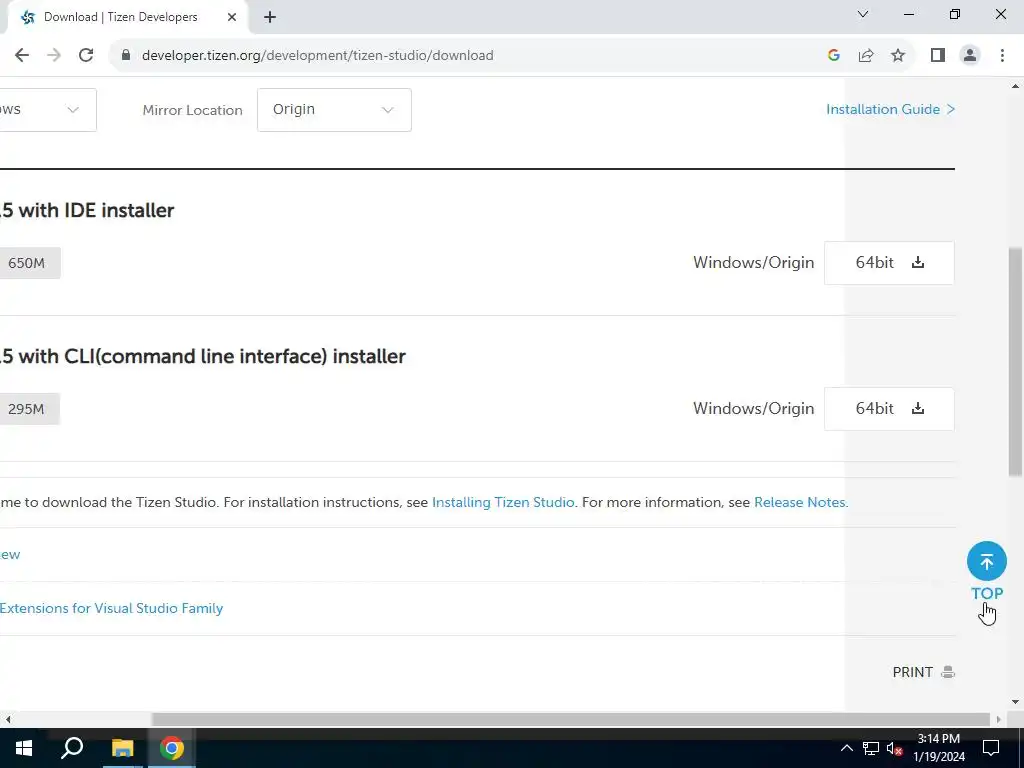Open the taskbar clock and date

tap(938, 748)
